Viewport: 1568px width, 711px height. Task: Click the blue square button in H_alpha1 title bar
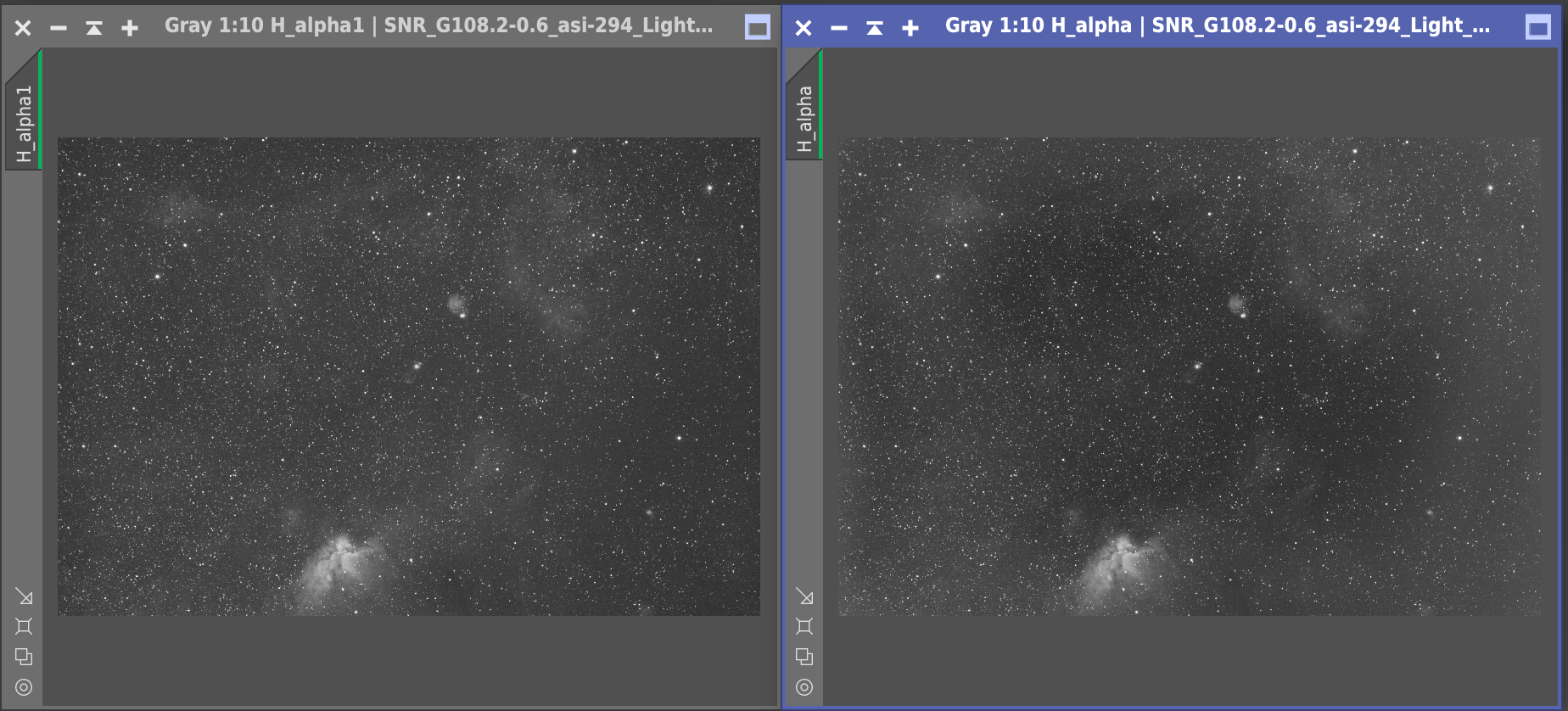point(758,28)
